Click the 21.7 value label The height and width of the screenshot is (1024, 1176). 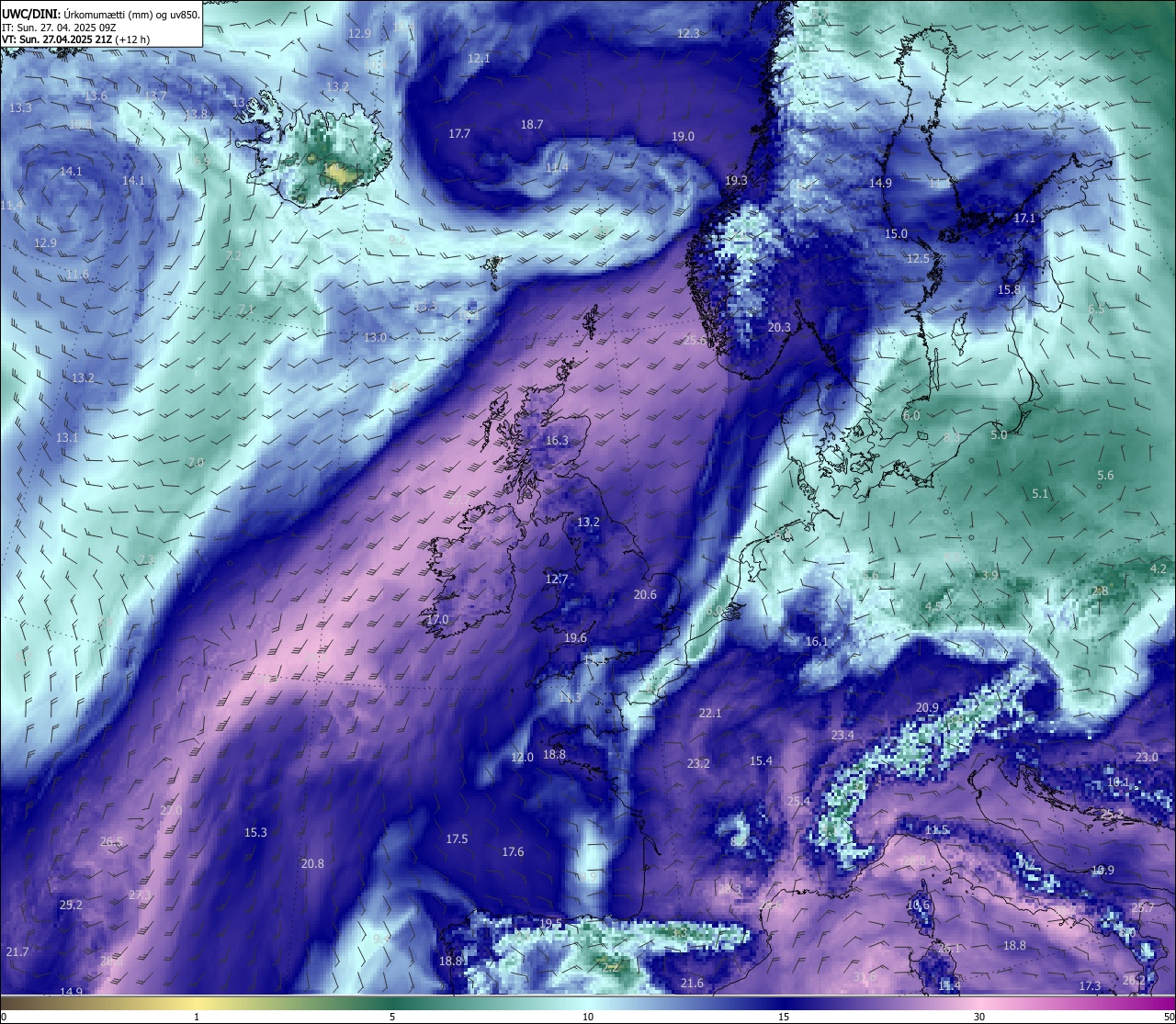[x=17, y=951]
